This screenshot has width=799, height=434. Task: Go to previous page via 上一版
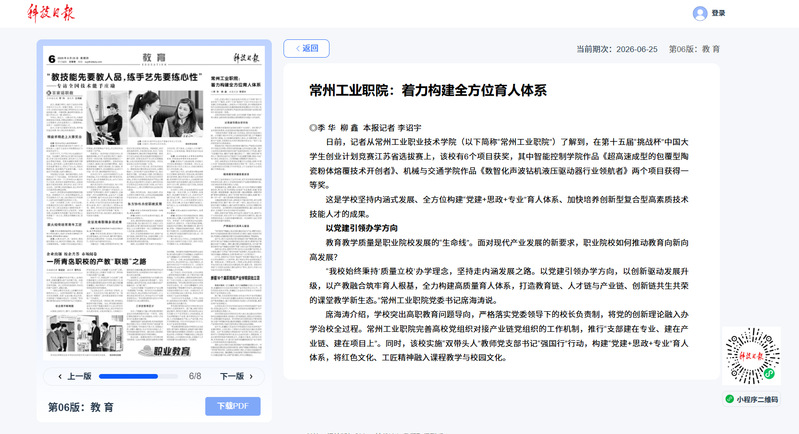tap(74, 376)
